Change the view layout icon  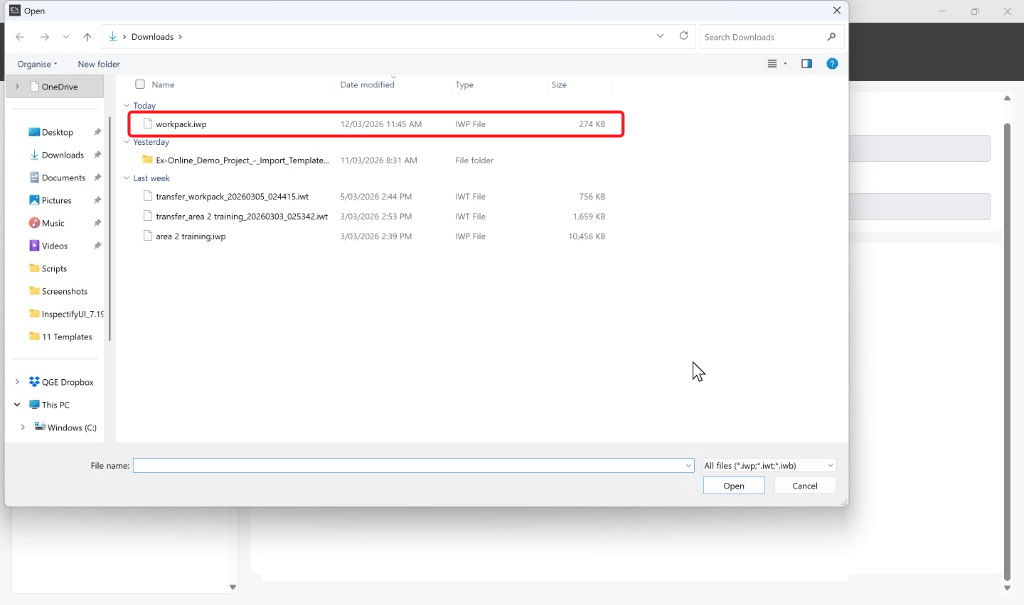(772, 63)
